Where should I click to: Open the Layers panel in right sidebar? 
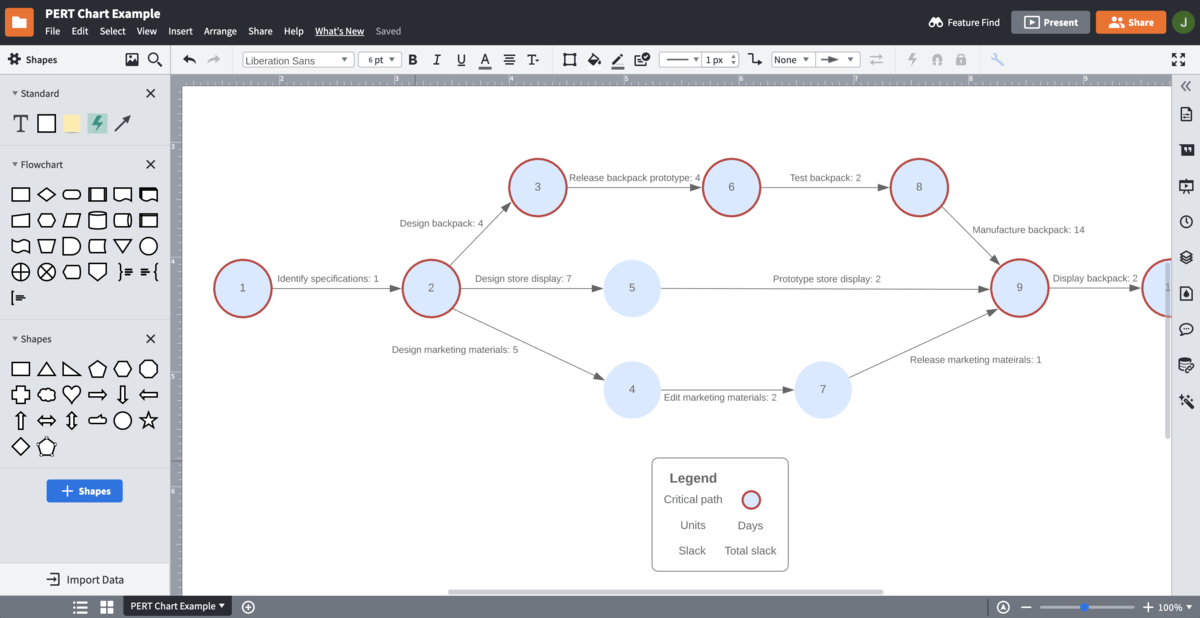1186,257
